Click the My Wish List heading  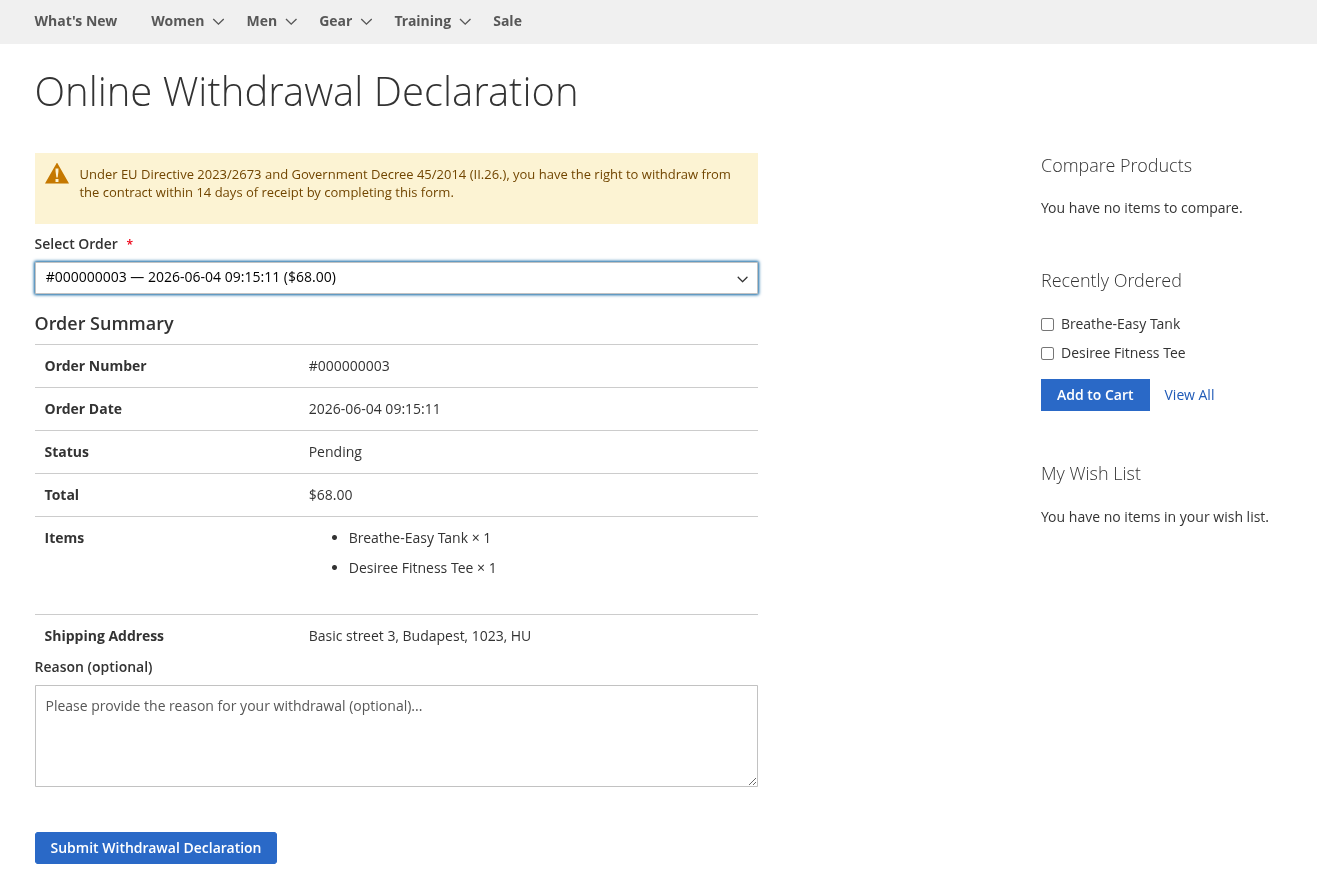pos(1091,474)
